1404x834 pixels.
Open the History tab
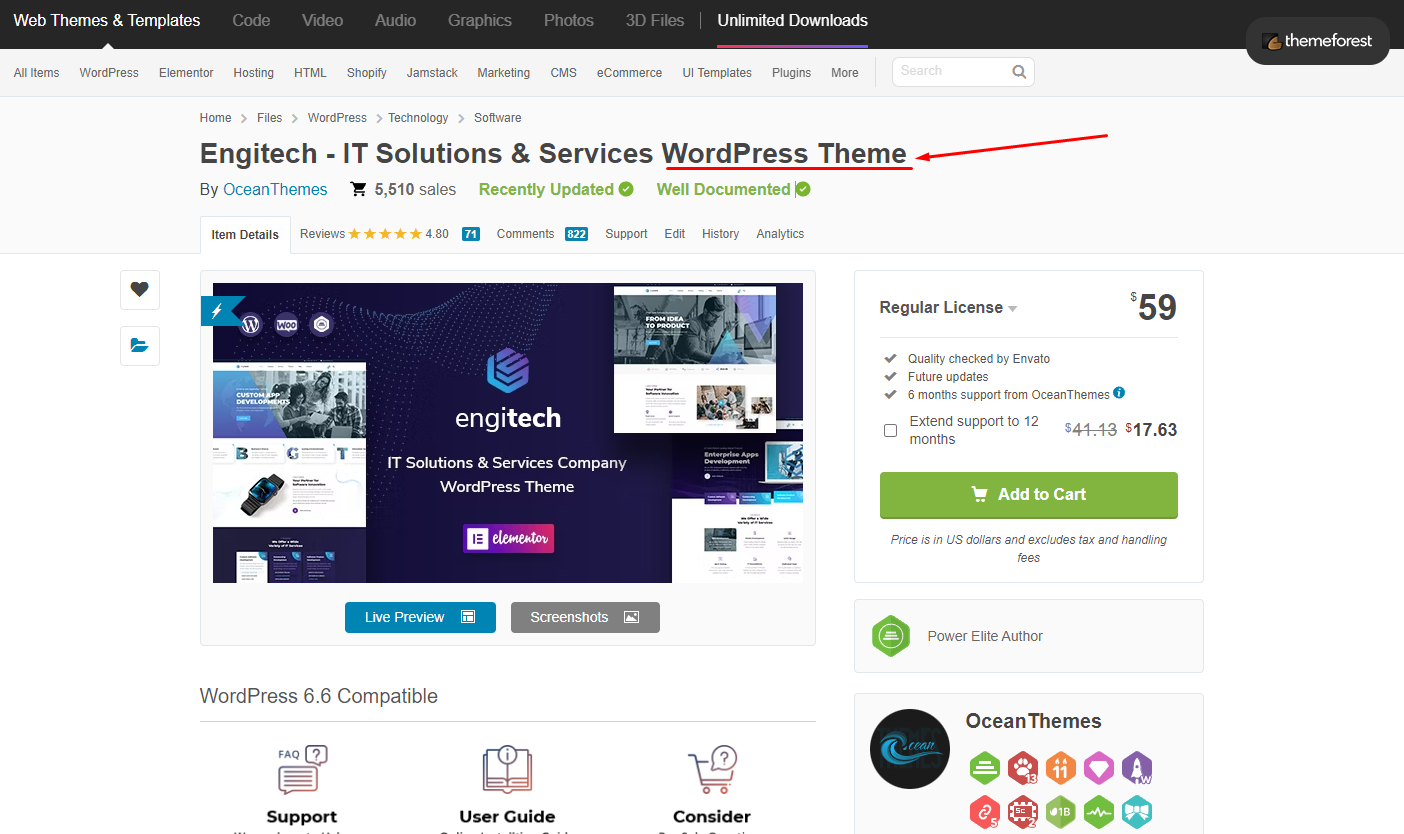720,234
